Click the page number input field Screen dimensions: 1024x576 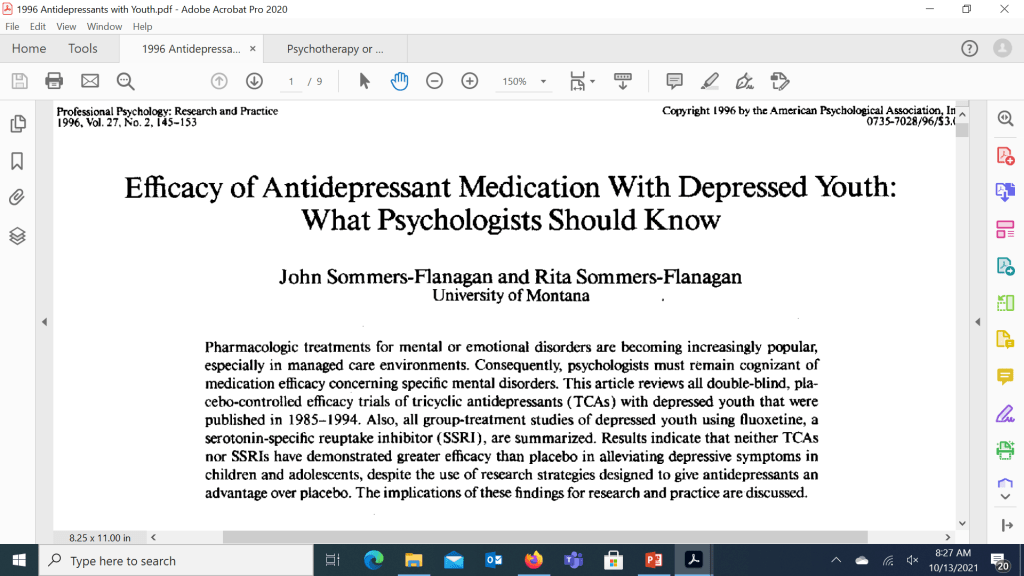point(291,81)
